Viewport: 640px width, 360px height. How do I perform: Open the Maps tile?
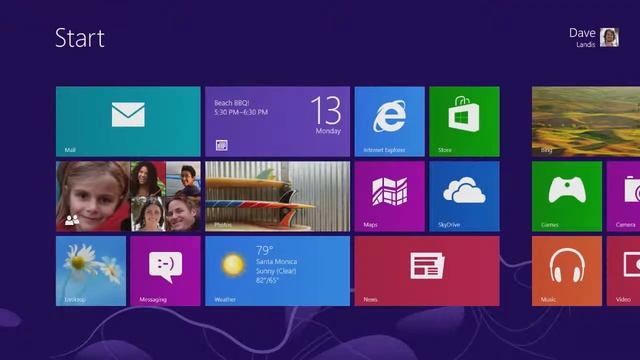[x=390, y=196]
